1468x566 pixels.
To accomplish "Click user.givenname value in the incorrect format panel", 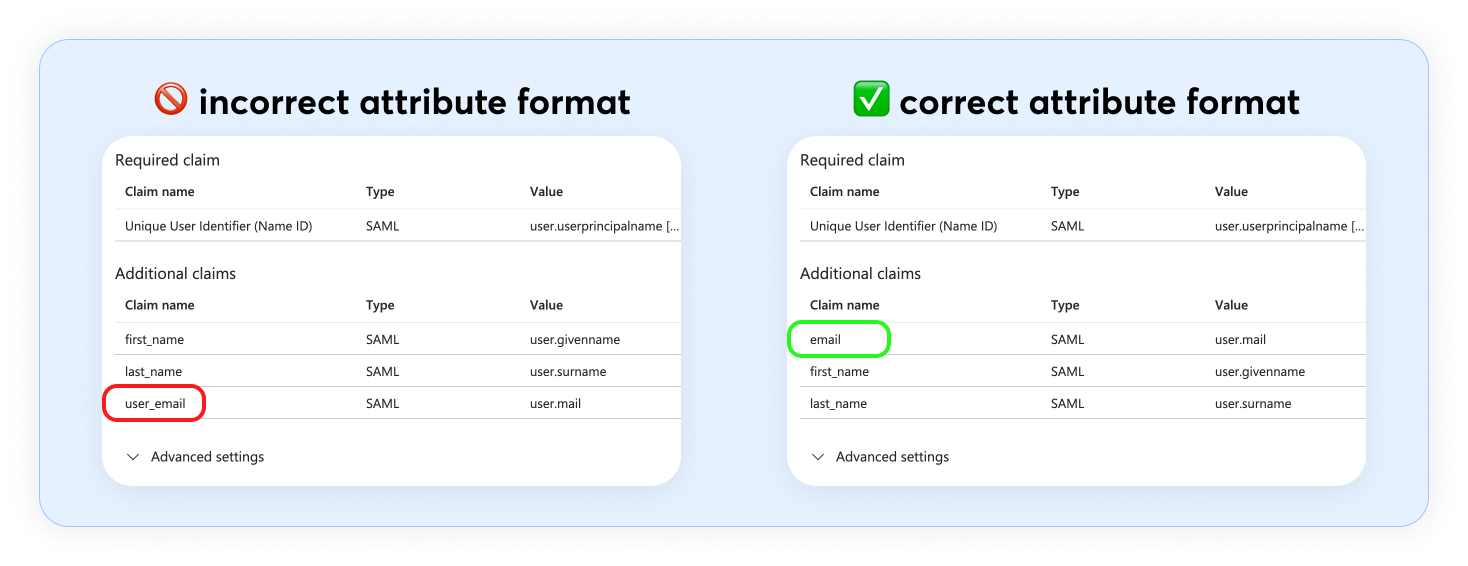I will coord(575,340).
